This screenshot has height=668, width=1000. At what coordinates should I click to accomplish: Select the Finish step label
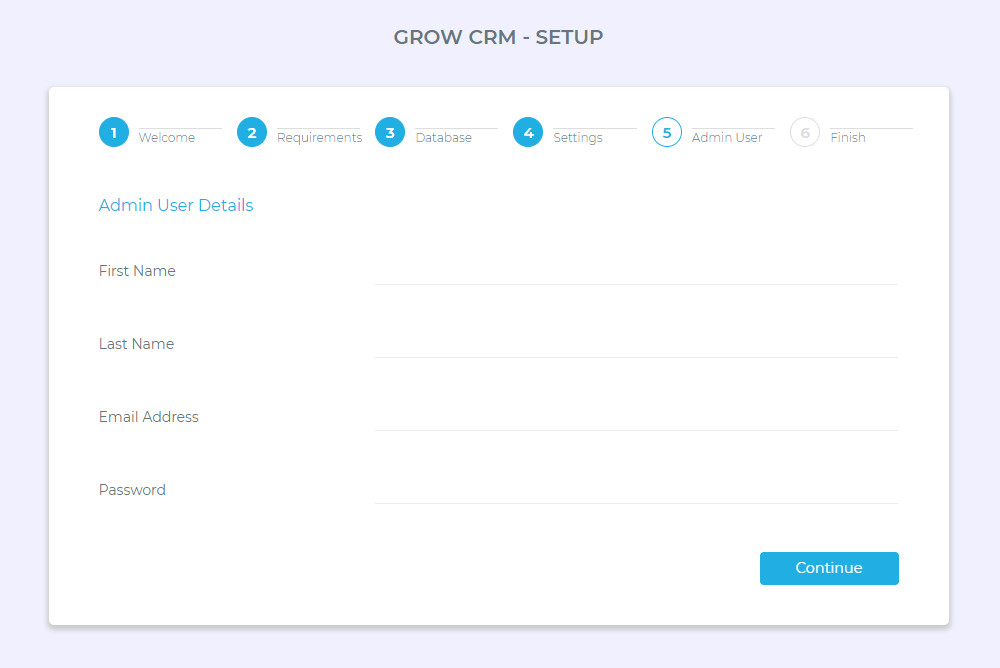(x=848, y=137)
